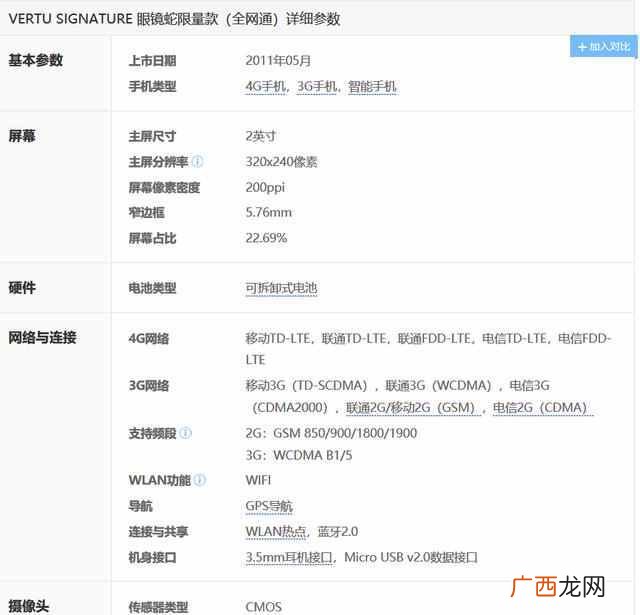Open the info icon beside 支持频段

(186, 433)
